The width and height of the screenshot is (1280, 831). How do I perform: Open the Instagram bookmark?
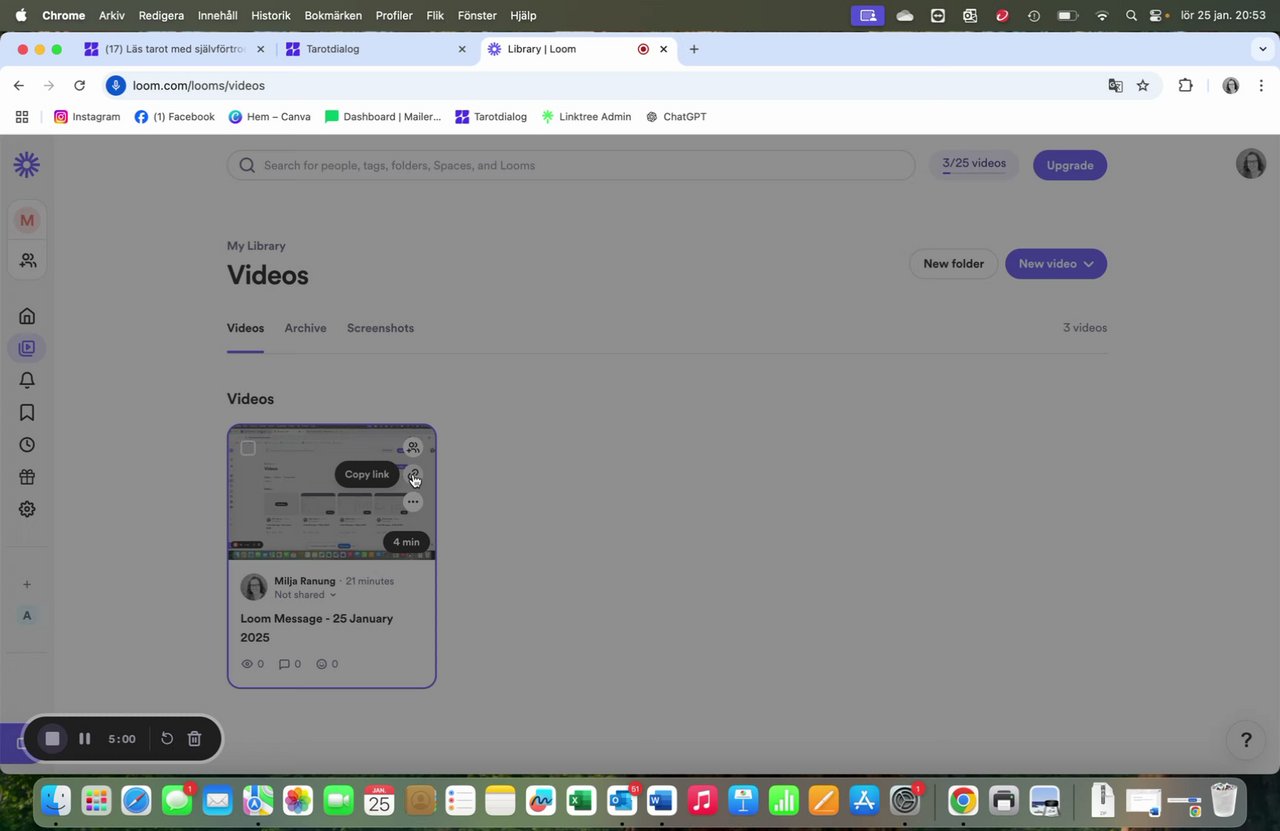pos(87,117)
